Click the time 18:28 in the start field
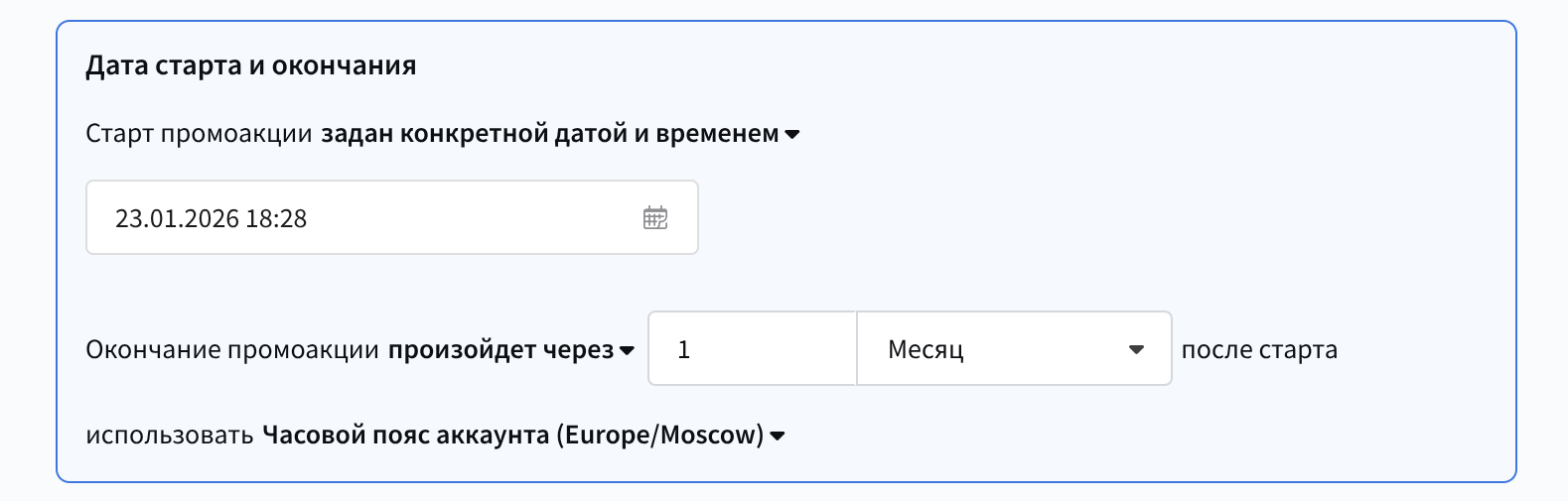1568x501 pixels. pos(276,218)
